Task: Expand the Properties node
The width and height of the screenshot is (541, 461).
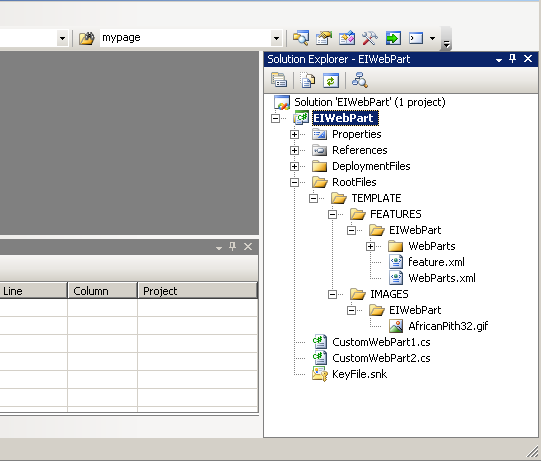Action: pos(294,134)
